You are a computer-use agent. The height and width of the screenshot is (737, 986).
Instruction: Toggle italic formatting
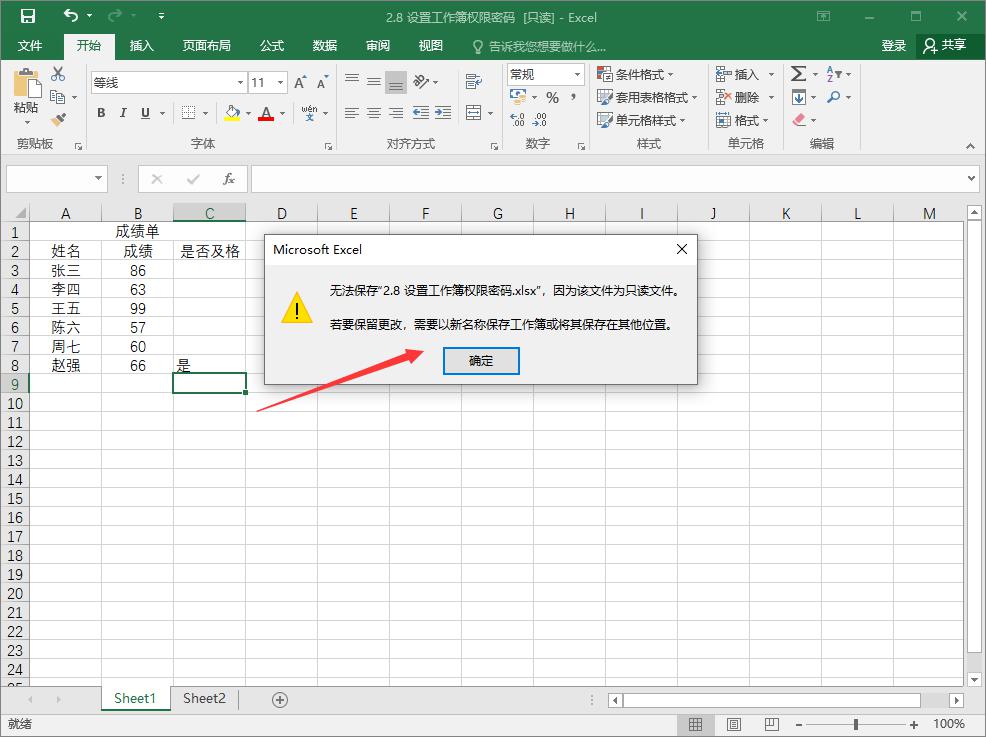click(x=123, y=114)
